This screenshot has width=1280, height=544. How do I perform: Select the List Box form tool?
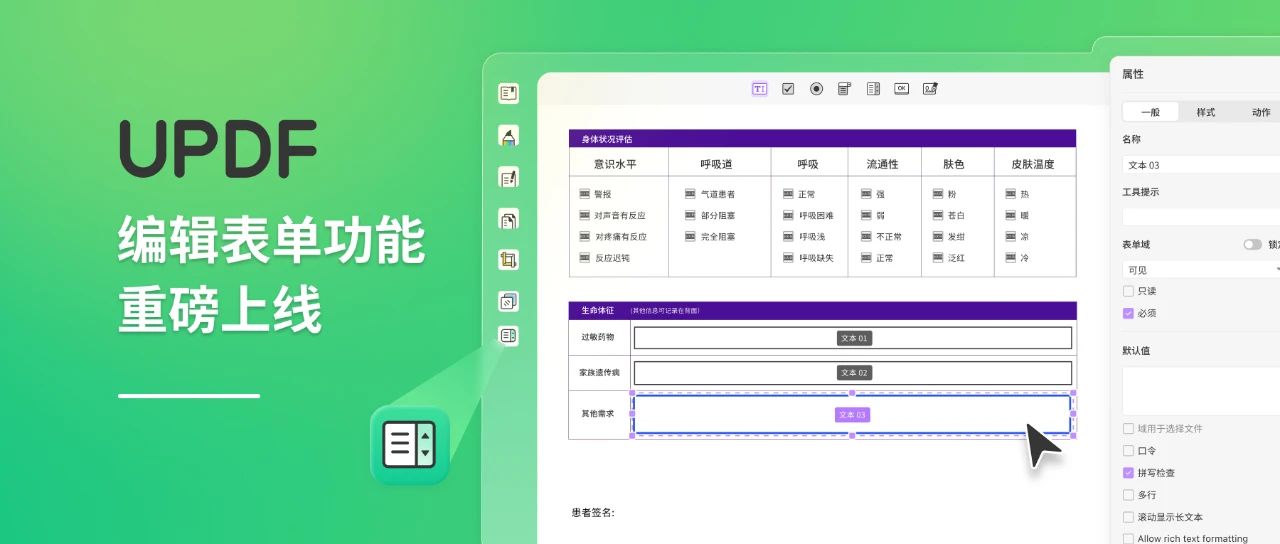(873, 89)
